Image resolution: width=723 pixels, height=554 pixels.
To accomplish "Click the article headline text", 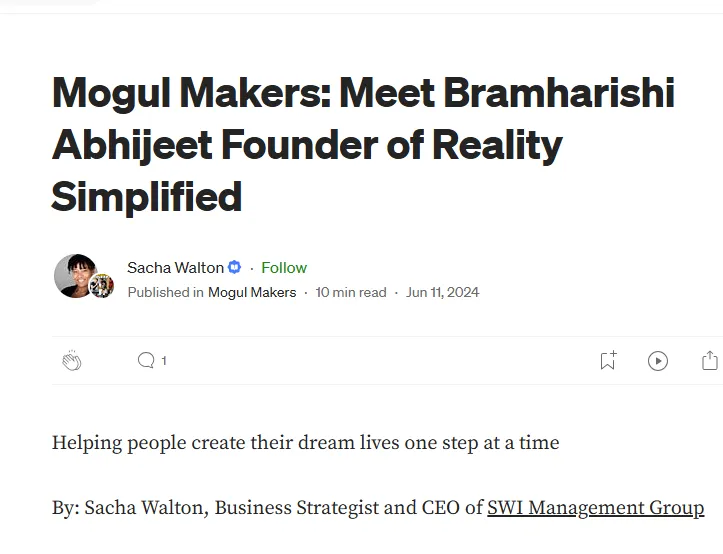I will click(363, 144).
